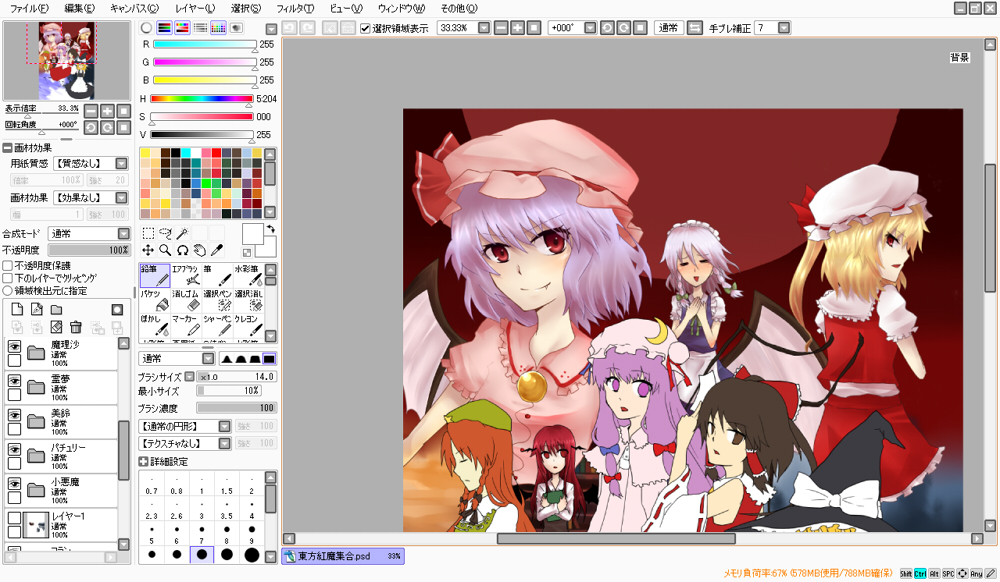The width and height of the screenshot is (1000, 582).
Task: Hide the パチュリー layer folder
Action: tap(14, 449)
